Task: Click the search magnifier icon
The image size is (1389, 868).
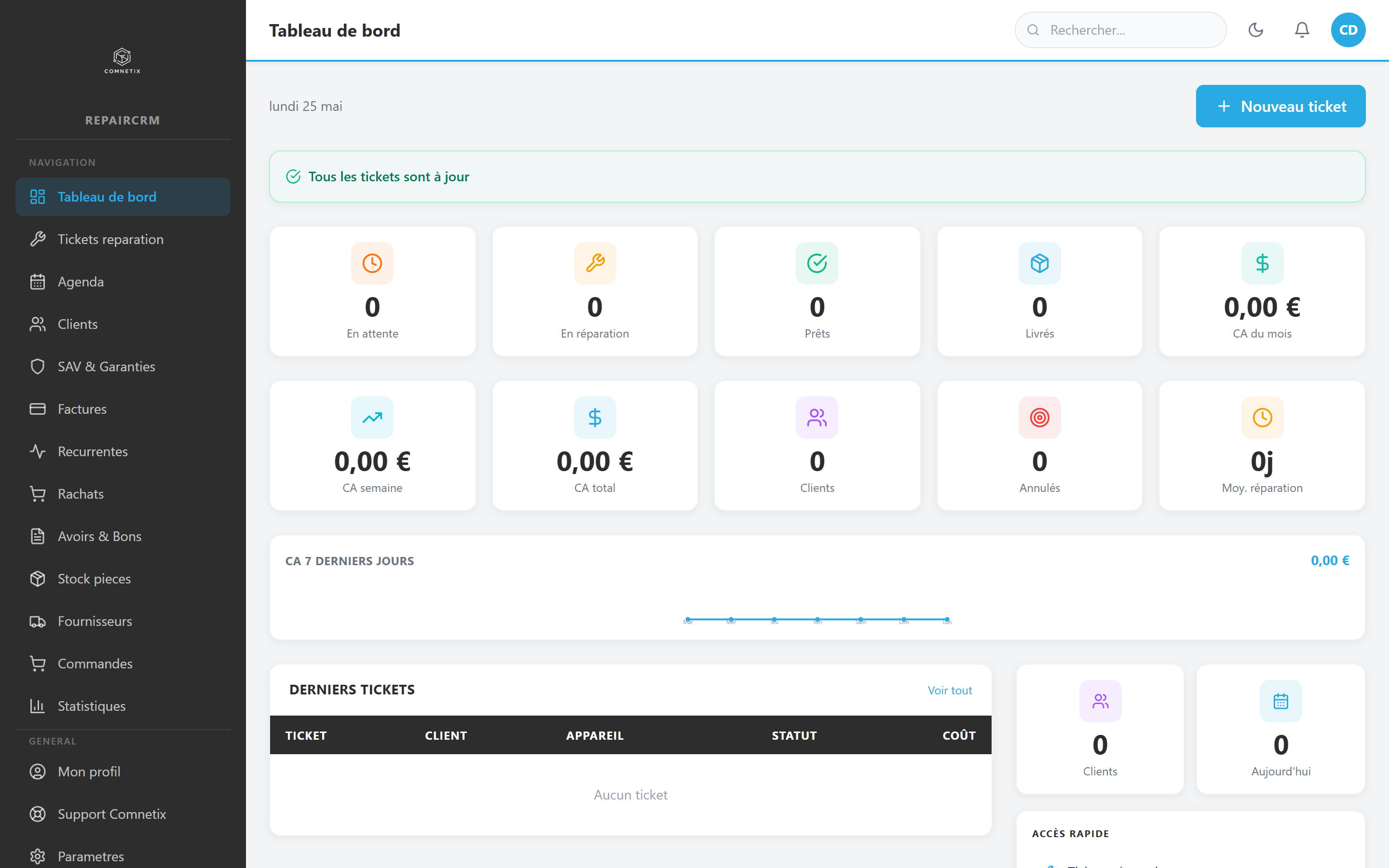Action: (x=1033, y=30)
